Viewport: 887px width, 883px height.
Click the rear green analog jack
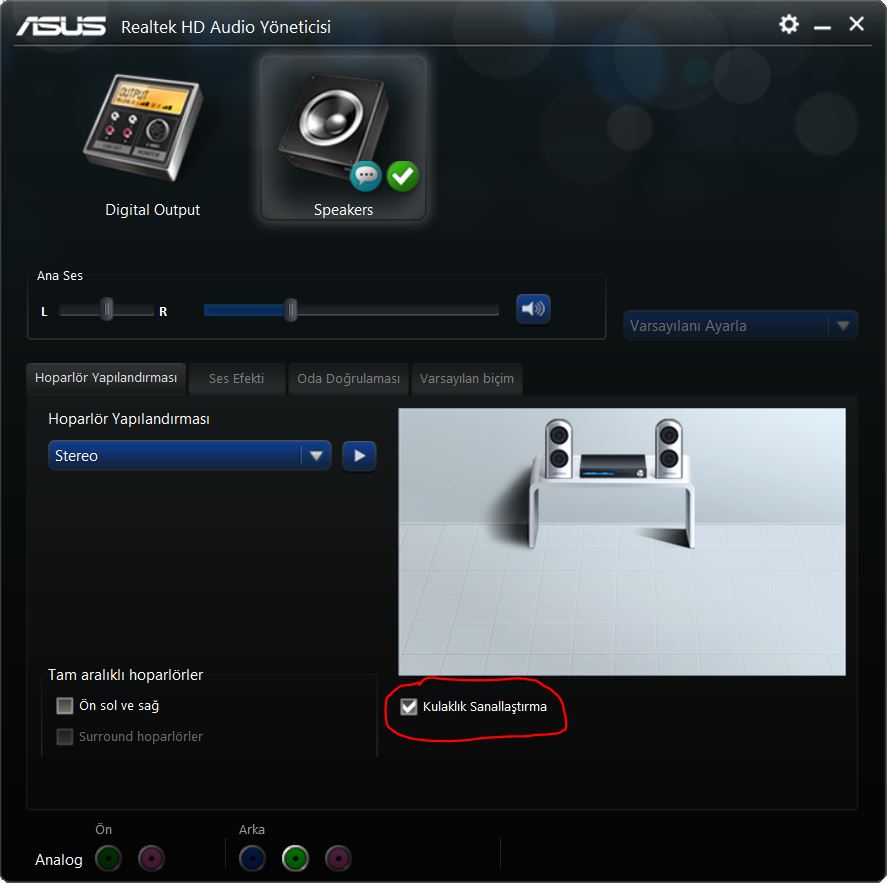(x=295, y=858)
